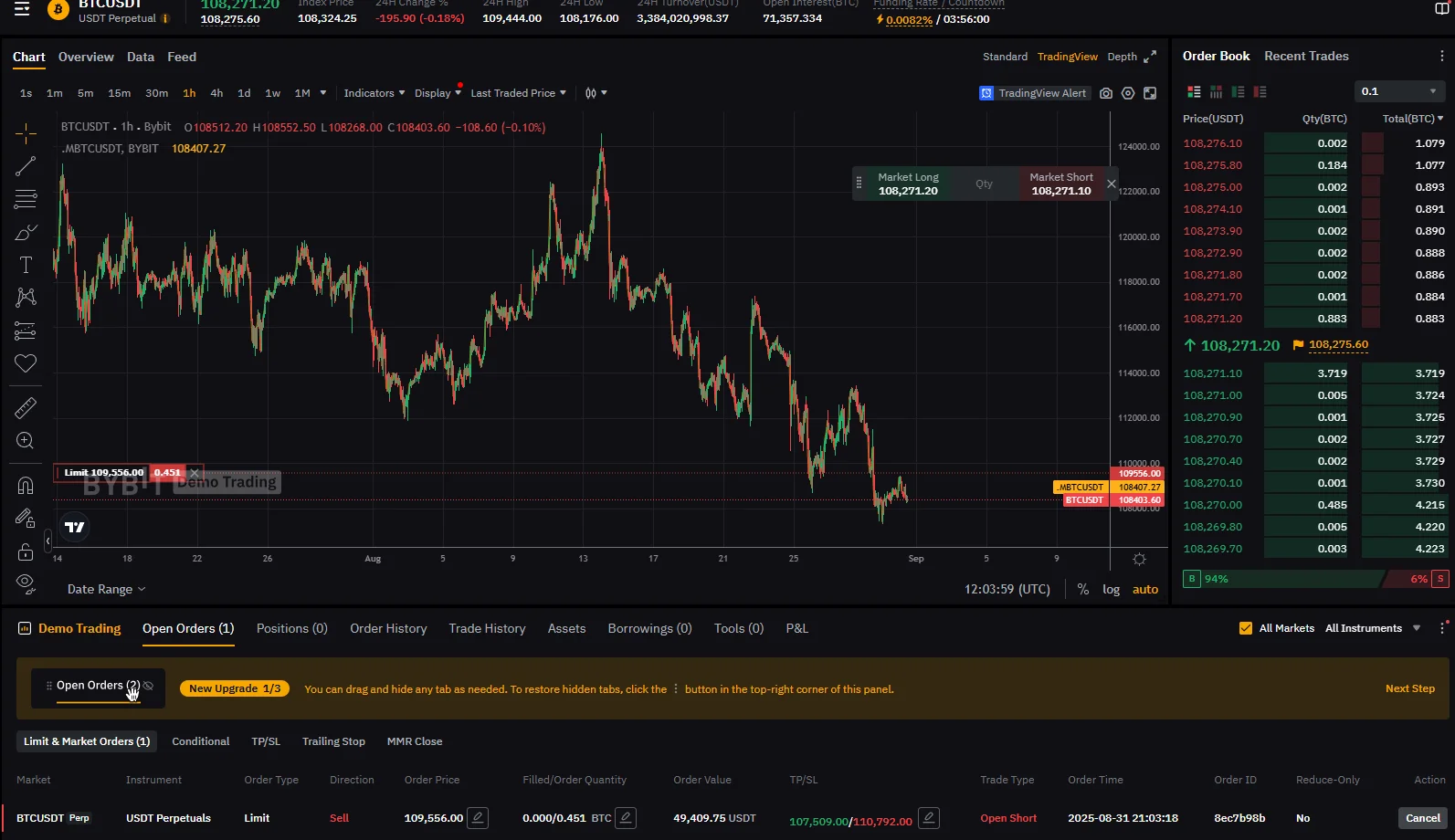
Task: Select the brush drawing tool
Action: click(26, 232)
